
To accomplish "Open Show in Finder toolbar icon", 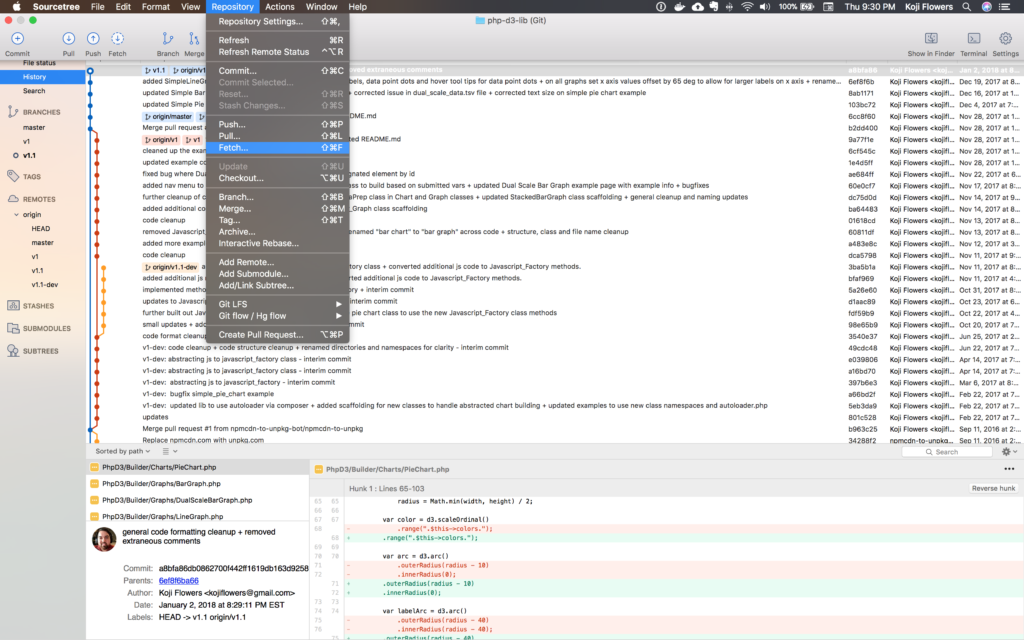I will pyautogui.click(x=931, y=39).
